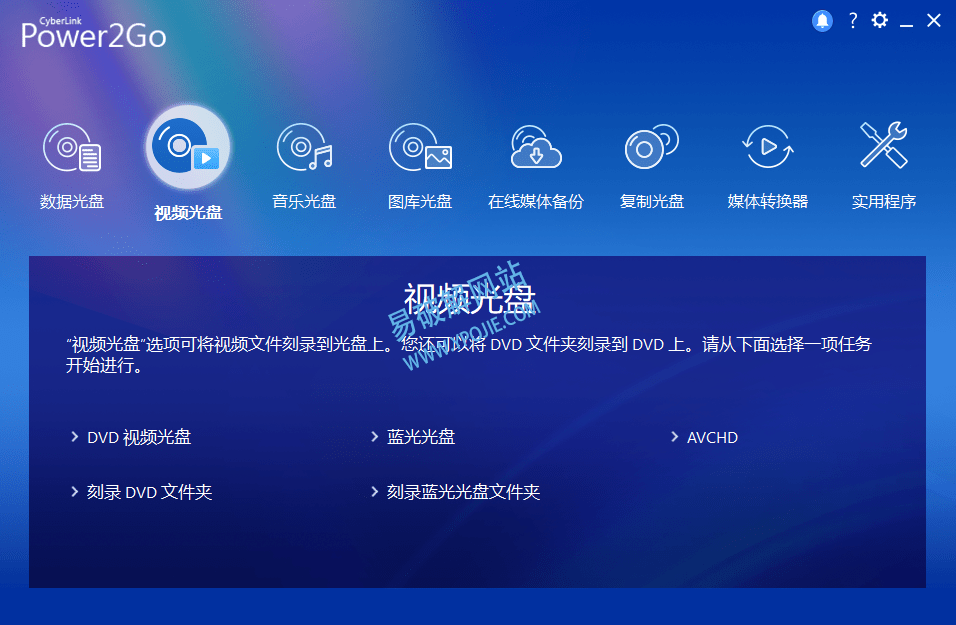Open settings with the gear icon
Viewport: 956px width, 625px height.
tap(879, 20)
